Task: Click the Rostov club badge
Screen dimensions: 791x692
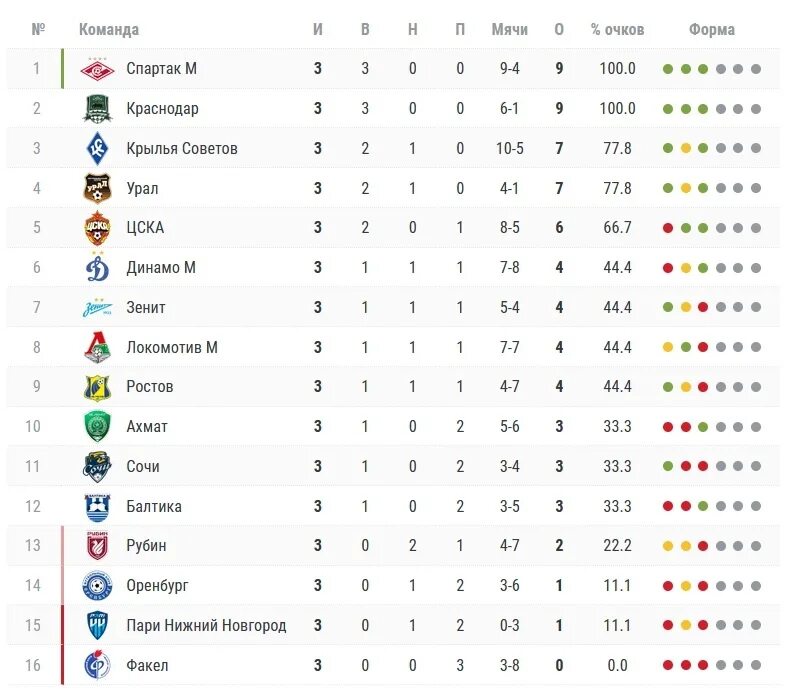Action: coord(97,387)
